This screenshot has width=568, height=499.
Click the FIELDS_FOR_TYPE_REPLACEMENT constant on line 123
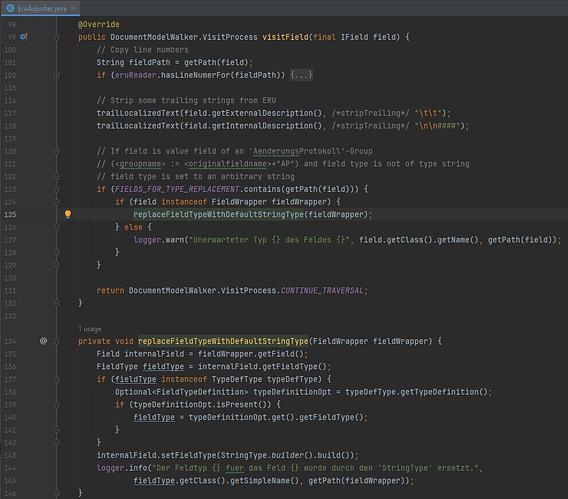coord(177,189)
